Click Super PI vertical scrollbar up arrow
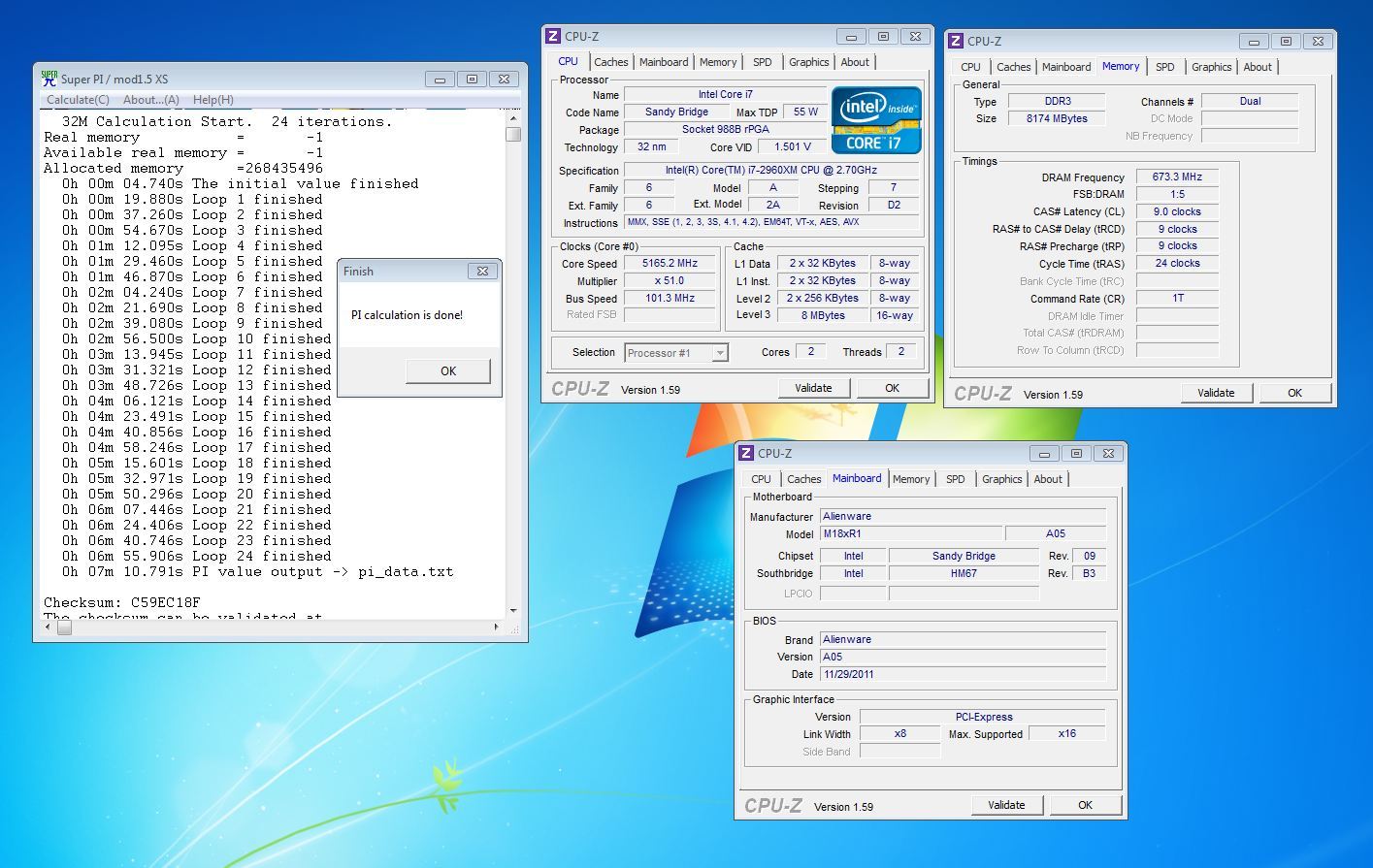 pos(513,118)
